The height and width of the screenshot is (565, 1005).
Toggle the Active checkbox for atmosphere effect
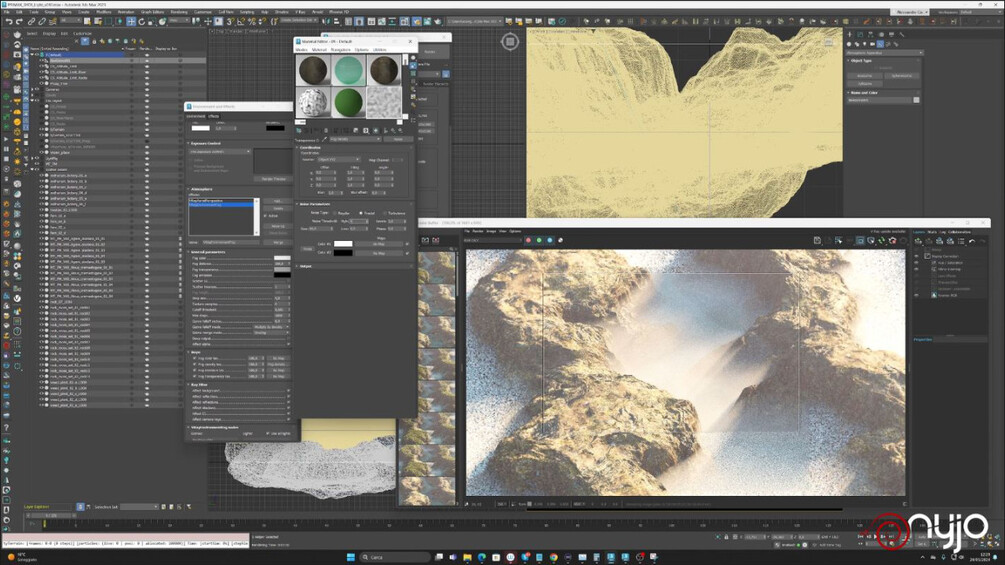265,216
